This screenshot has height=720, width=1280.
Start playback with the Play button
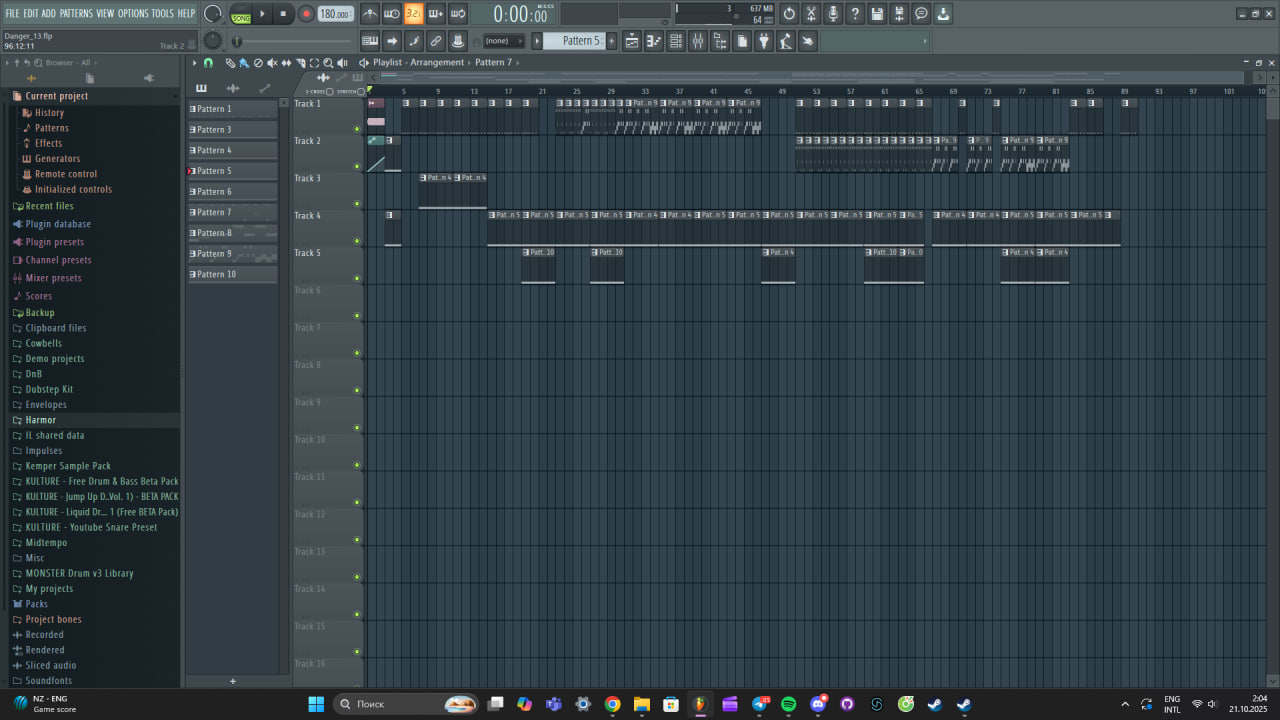[263, 14]
